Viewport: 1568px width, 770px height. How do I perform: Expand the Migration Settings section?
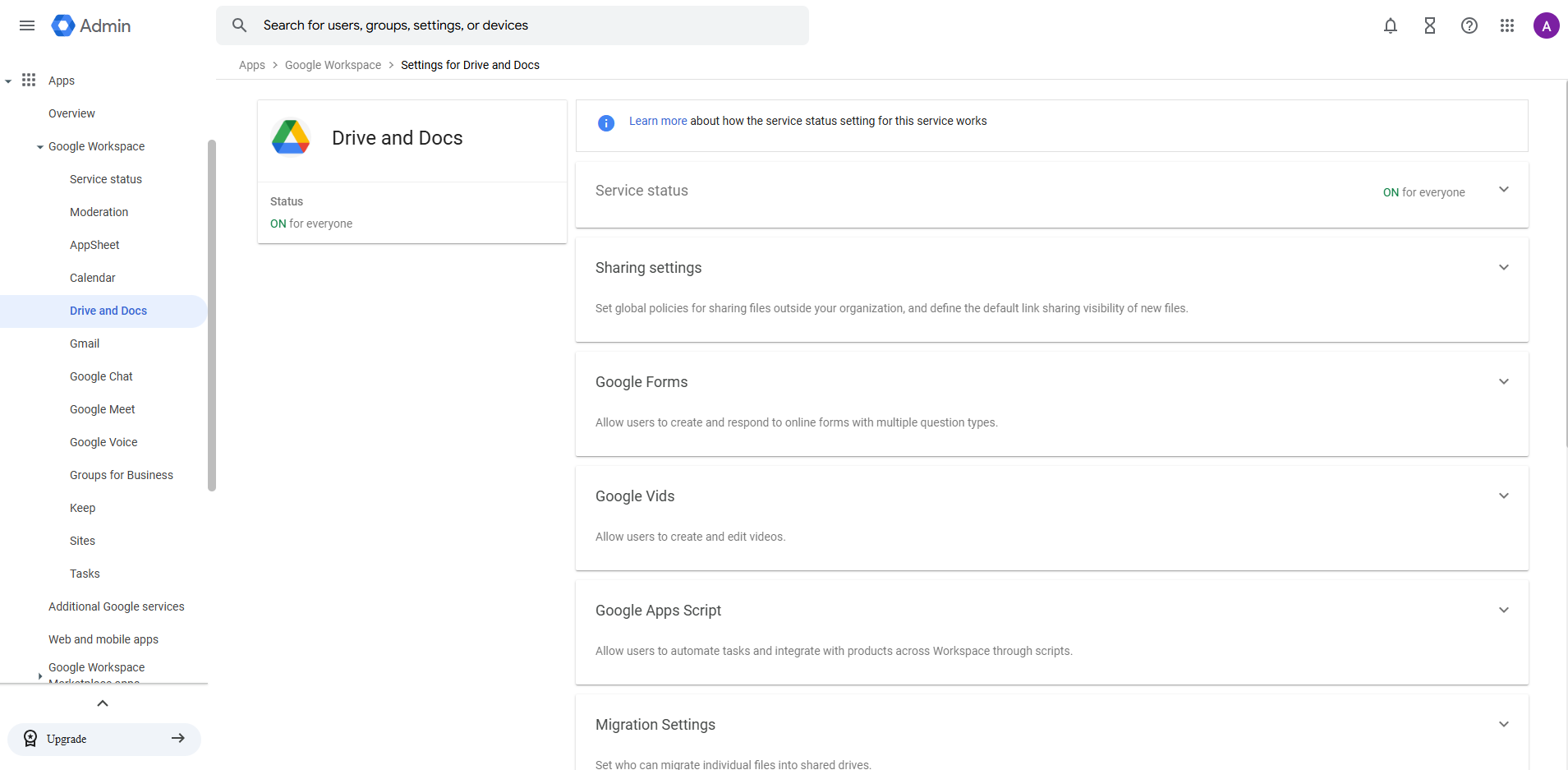coord(1503,724)
